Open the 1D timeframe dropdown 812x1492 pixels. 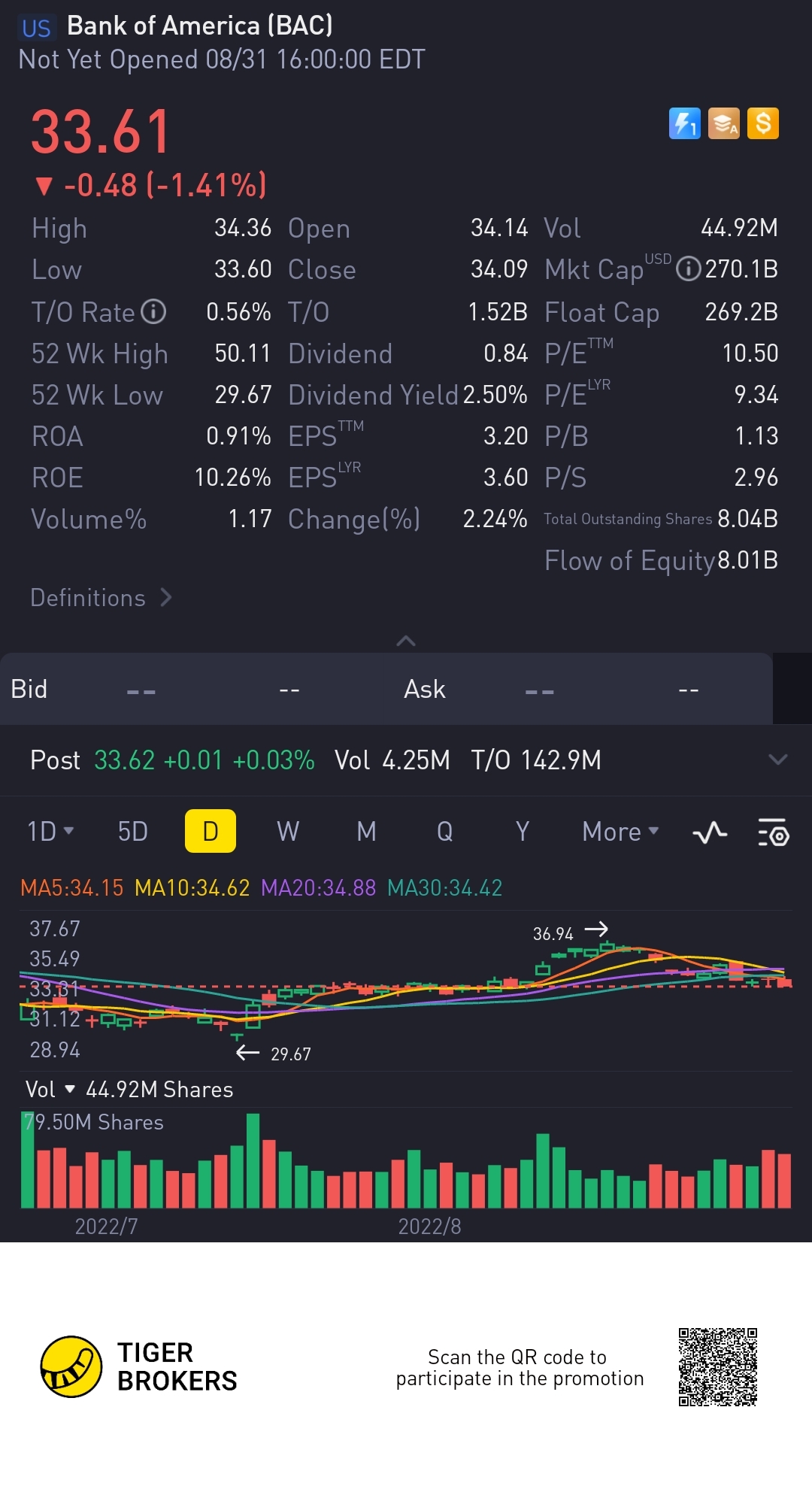[x=50, y=832]
